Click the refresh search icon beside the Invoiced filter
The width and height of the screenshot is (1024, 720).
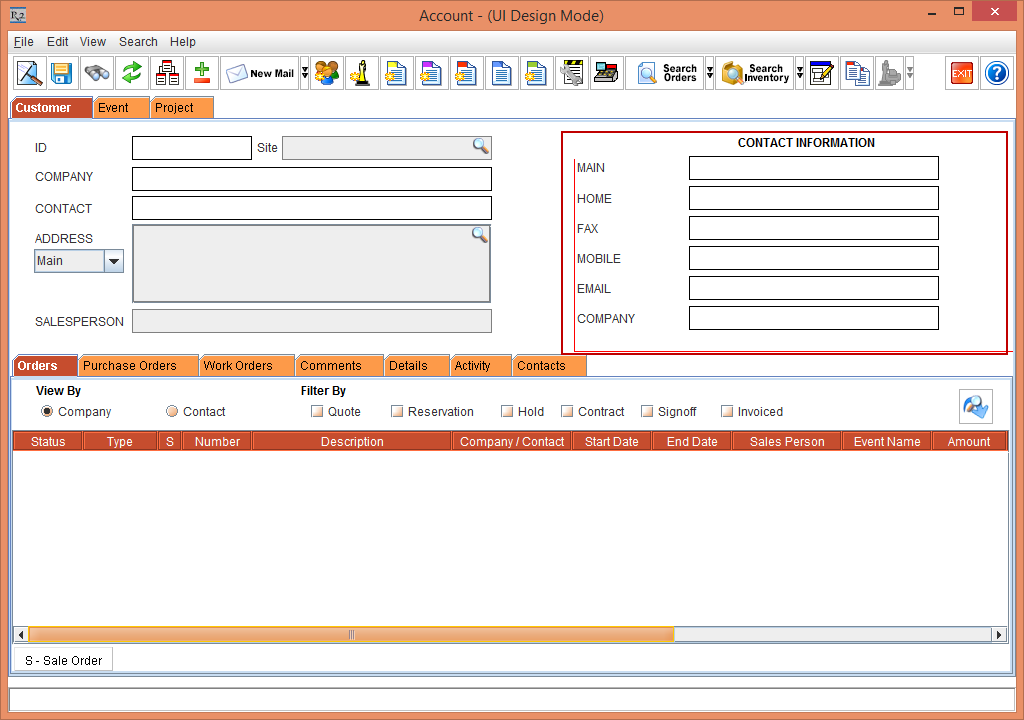point(975,406)
